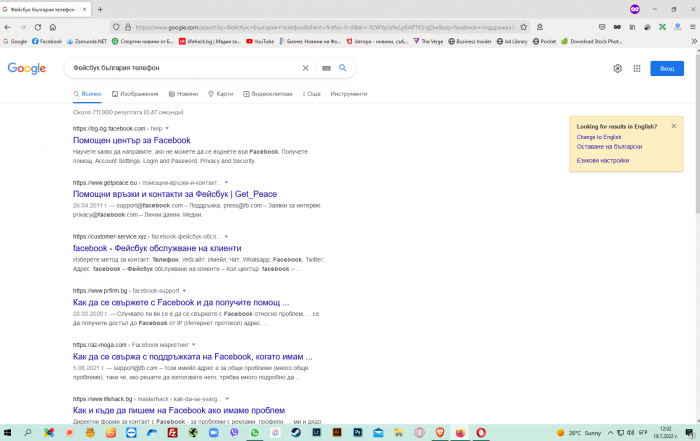The image size is (700, 441).
Task: Open WhatsApp from the taskbar
Action: tap(254, 433)
